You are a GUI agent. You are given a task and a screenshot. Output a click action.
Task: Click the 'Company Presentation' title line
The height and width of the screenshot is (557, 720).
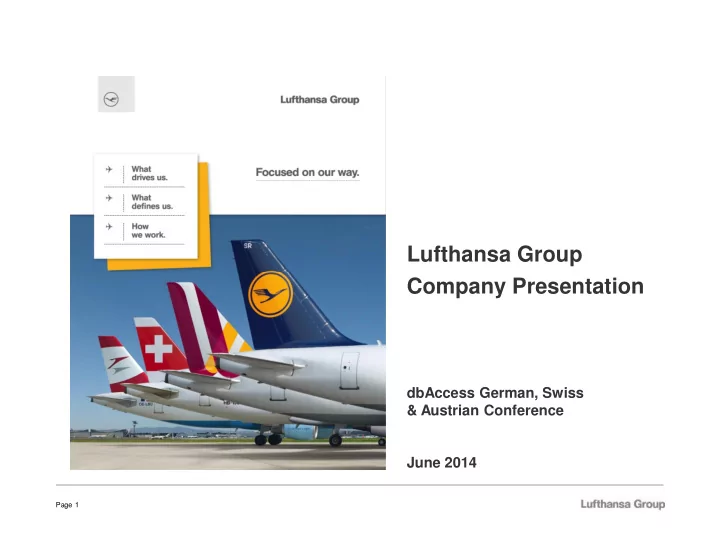point(525,287)
